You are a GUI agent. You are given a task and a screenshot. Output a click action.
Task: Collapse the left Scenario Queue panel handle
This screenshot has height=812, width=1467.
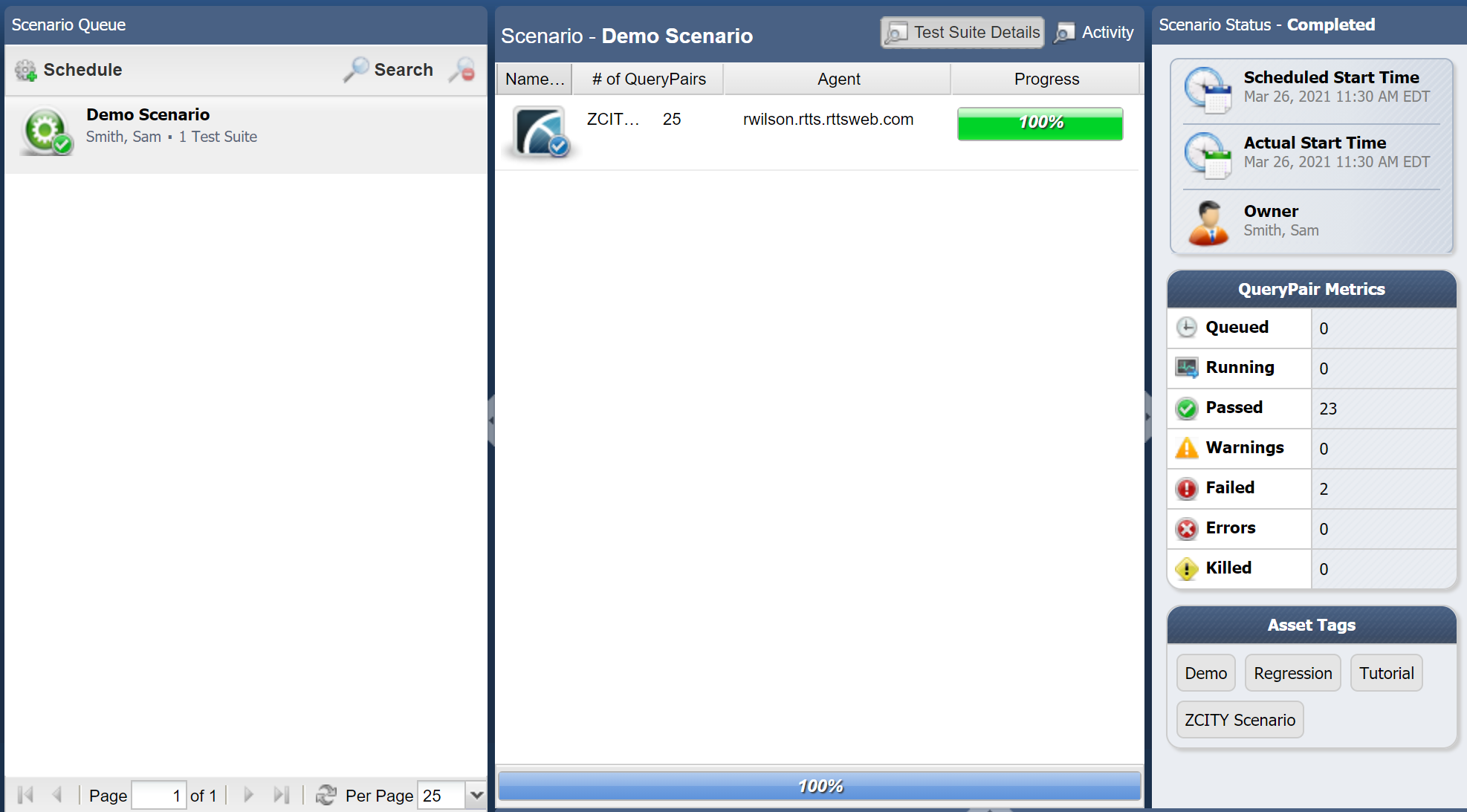click(491, 420)
